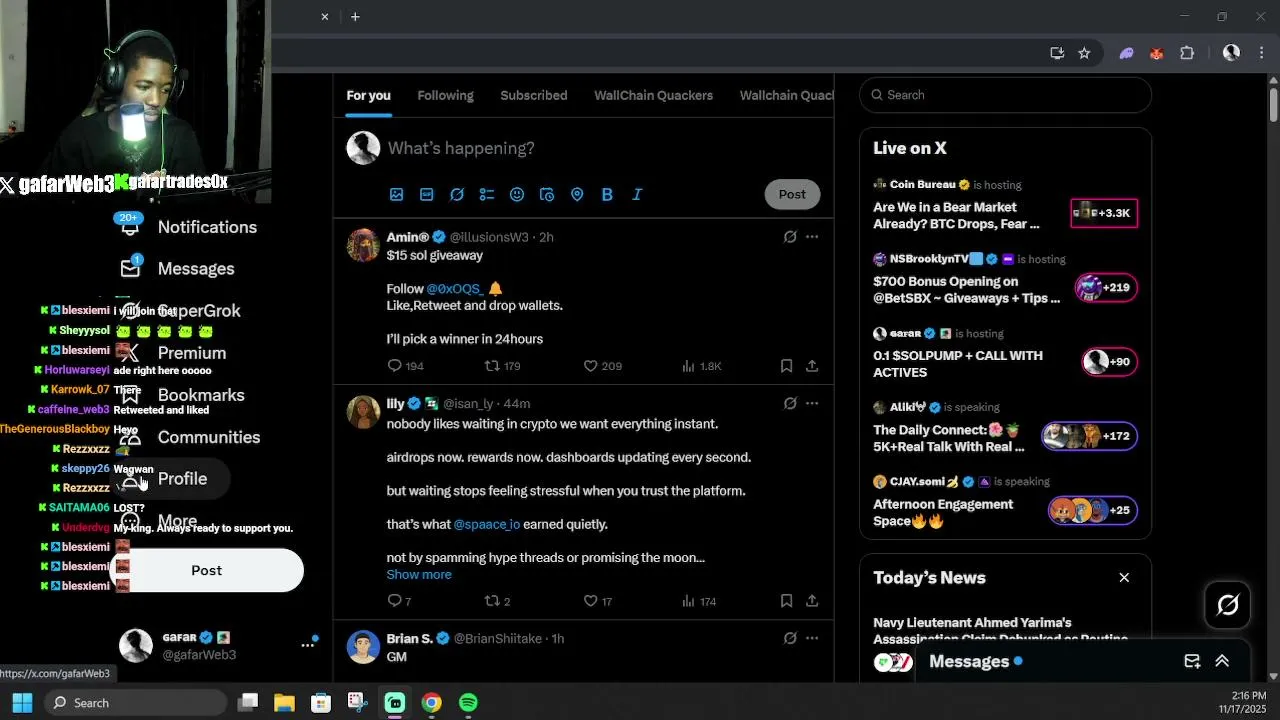Open Chrome from taskbar

[x=431, y=703]
